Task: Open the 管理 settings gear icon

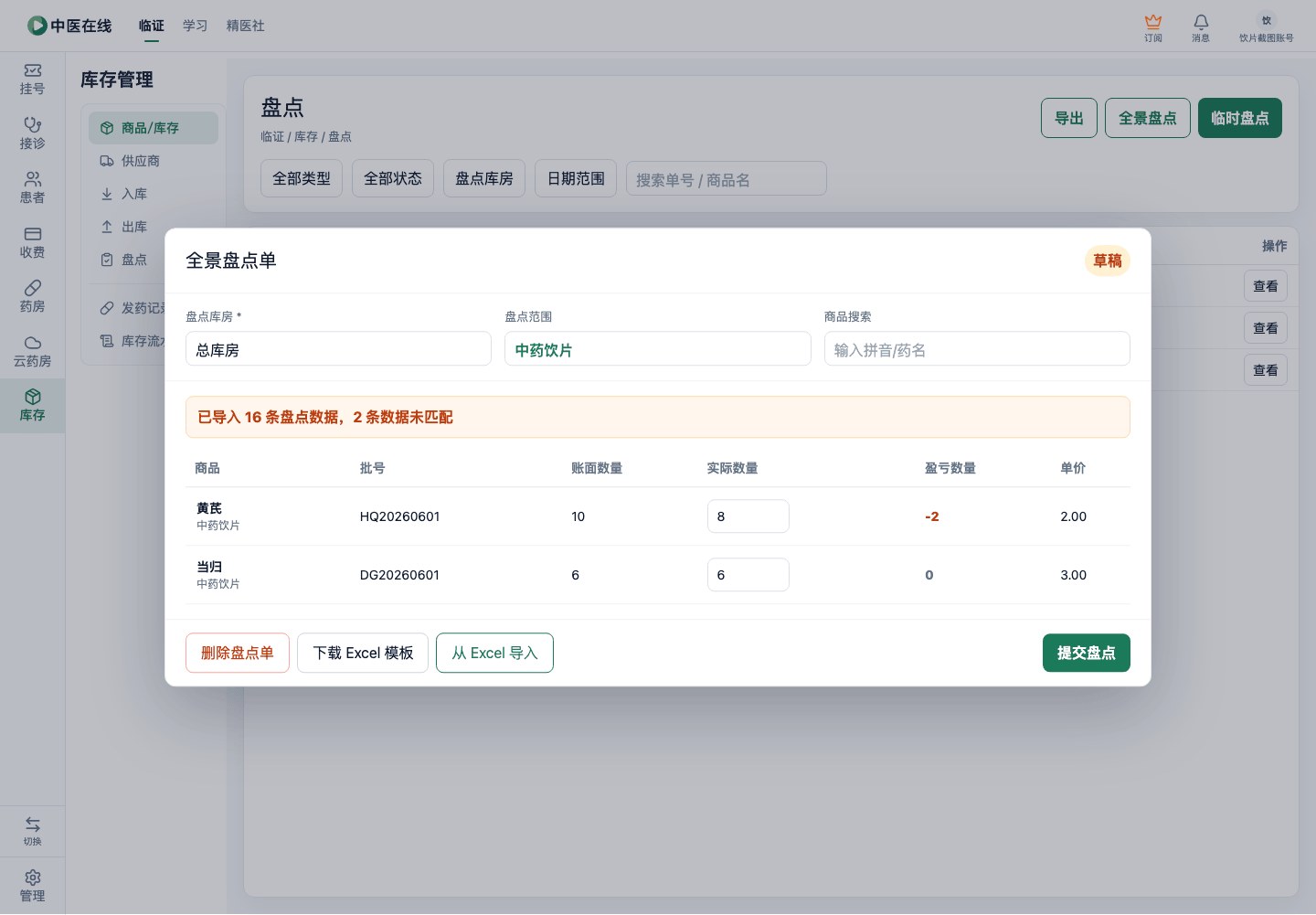Action: pos(33,878)
